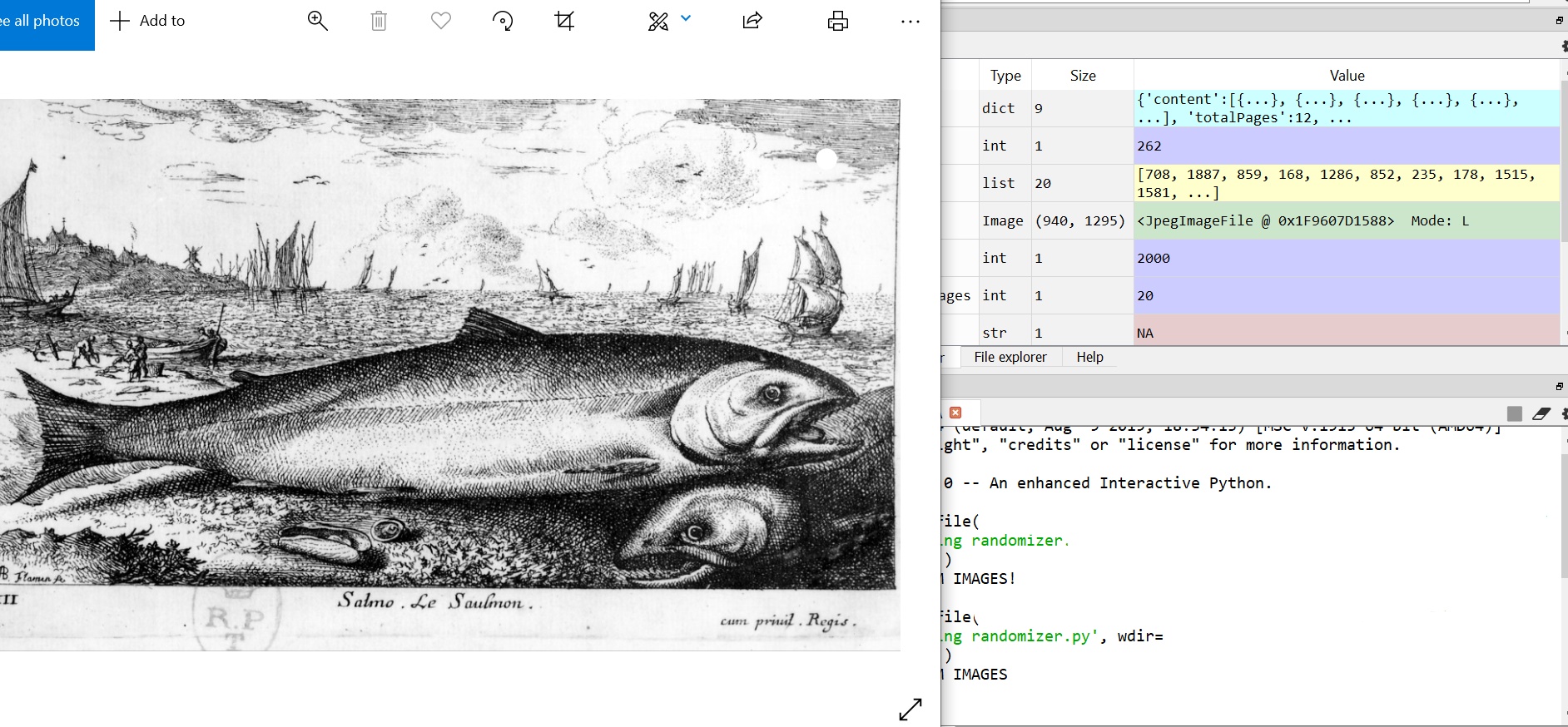Sort variables by the Size column header

point(1082,76)
